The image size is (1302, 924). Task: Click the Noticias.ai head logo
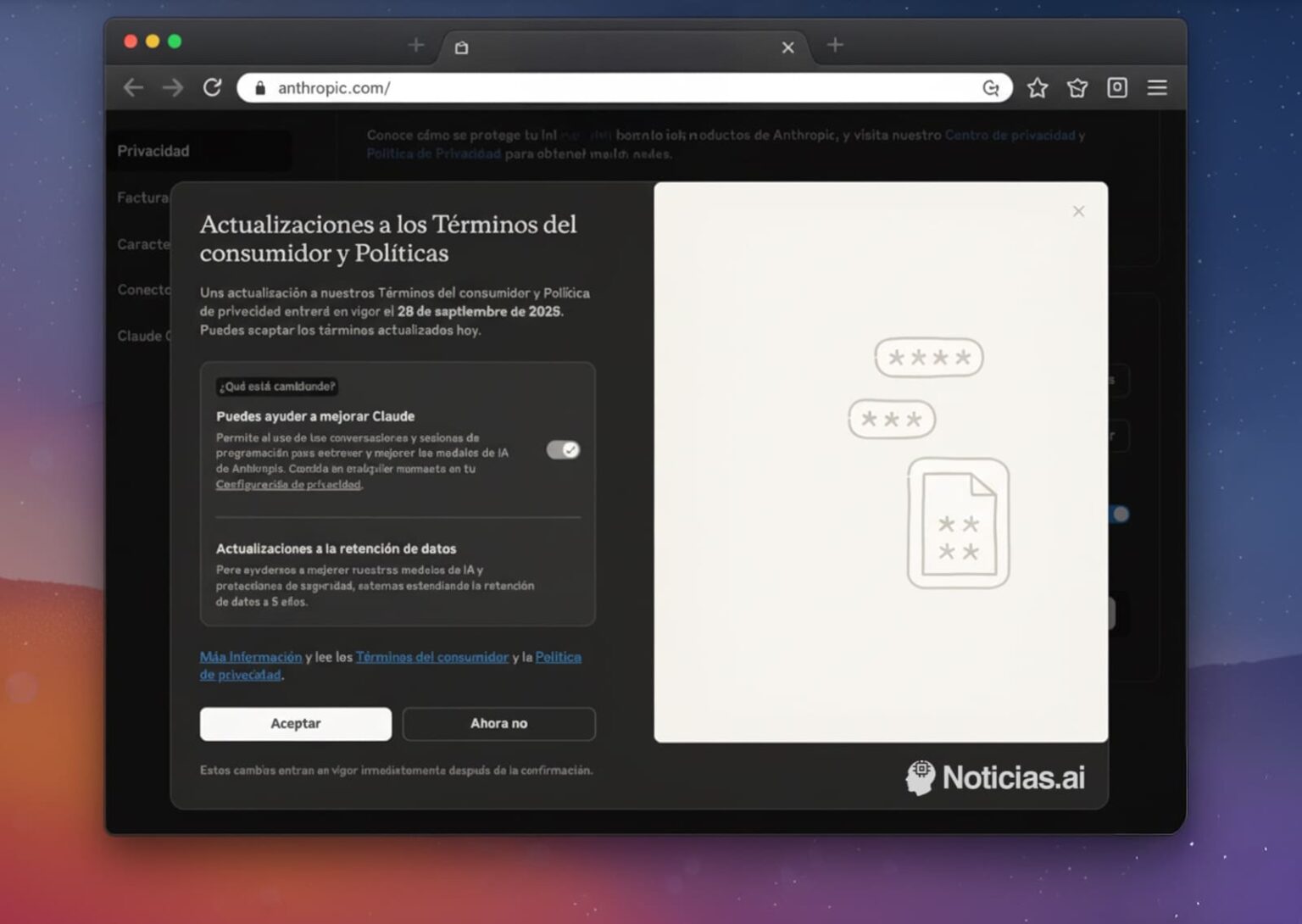(x=921, y=775)
